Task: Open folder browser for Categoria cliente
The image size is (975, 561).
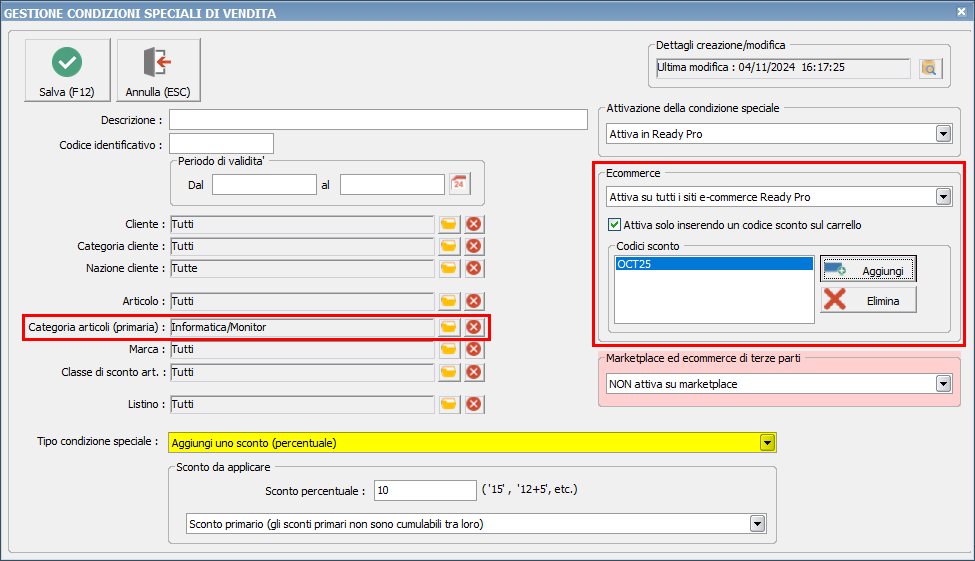Action: pos(448,246)
